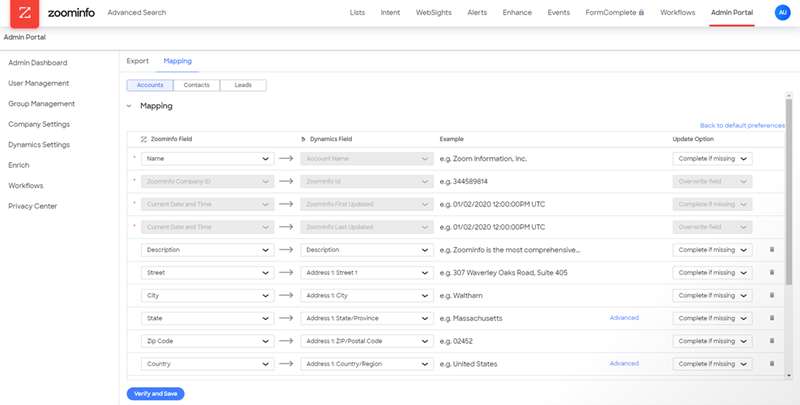Open Advanced settings for Country row
800x405 pixels.
tap(624, 364)
